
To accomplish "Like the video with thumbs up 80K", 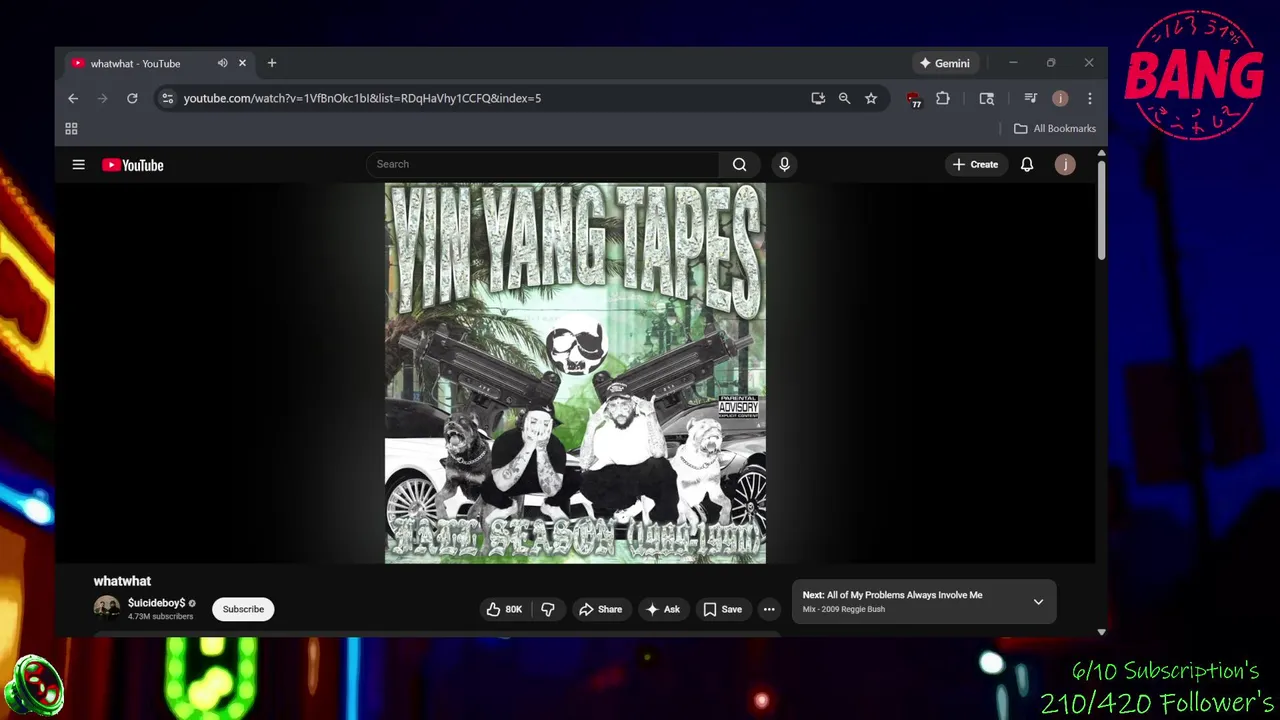I will (x=504, y=609).
